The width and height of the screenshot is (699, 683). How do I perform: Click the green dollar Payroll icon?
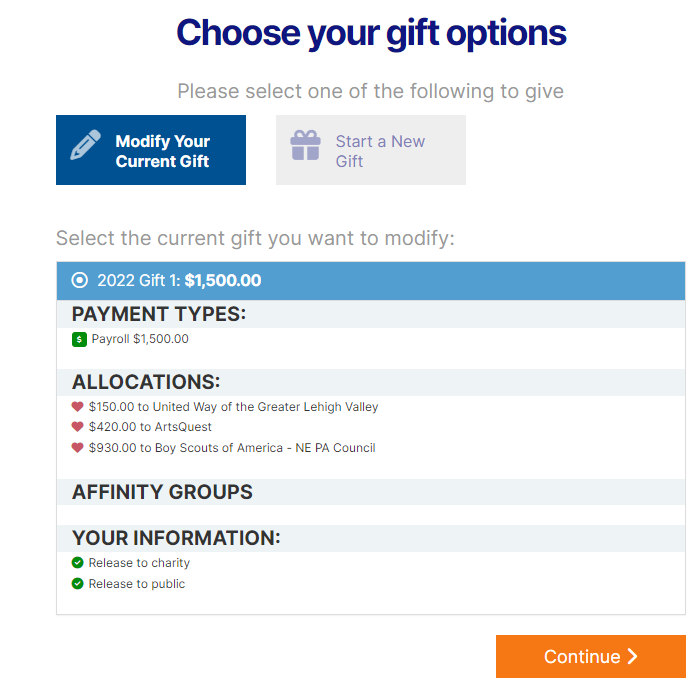[x=79, y=339]
